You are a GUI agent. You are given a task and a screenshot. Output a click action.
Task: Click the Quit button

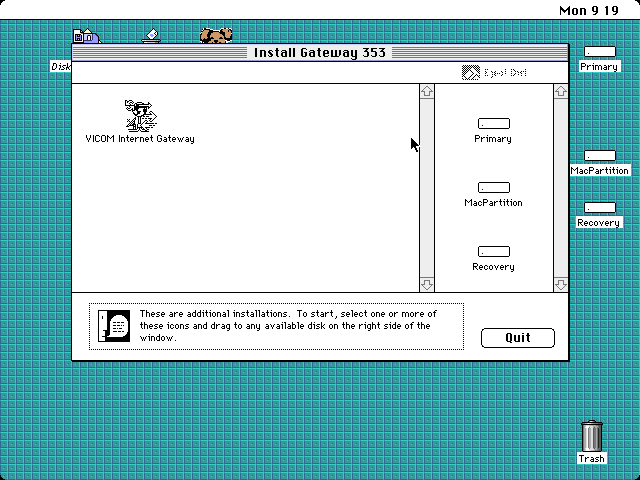pos(518,338)
